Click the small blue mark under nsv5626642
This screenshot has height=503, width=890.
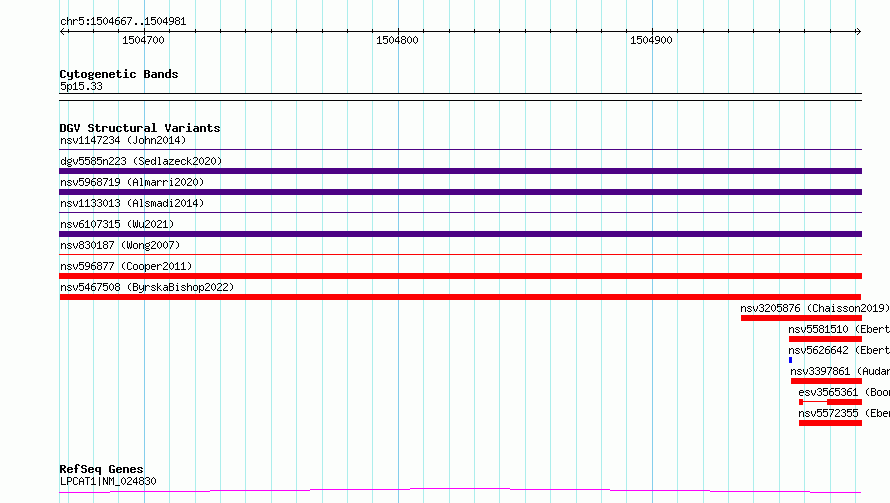[790, 360]
